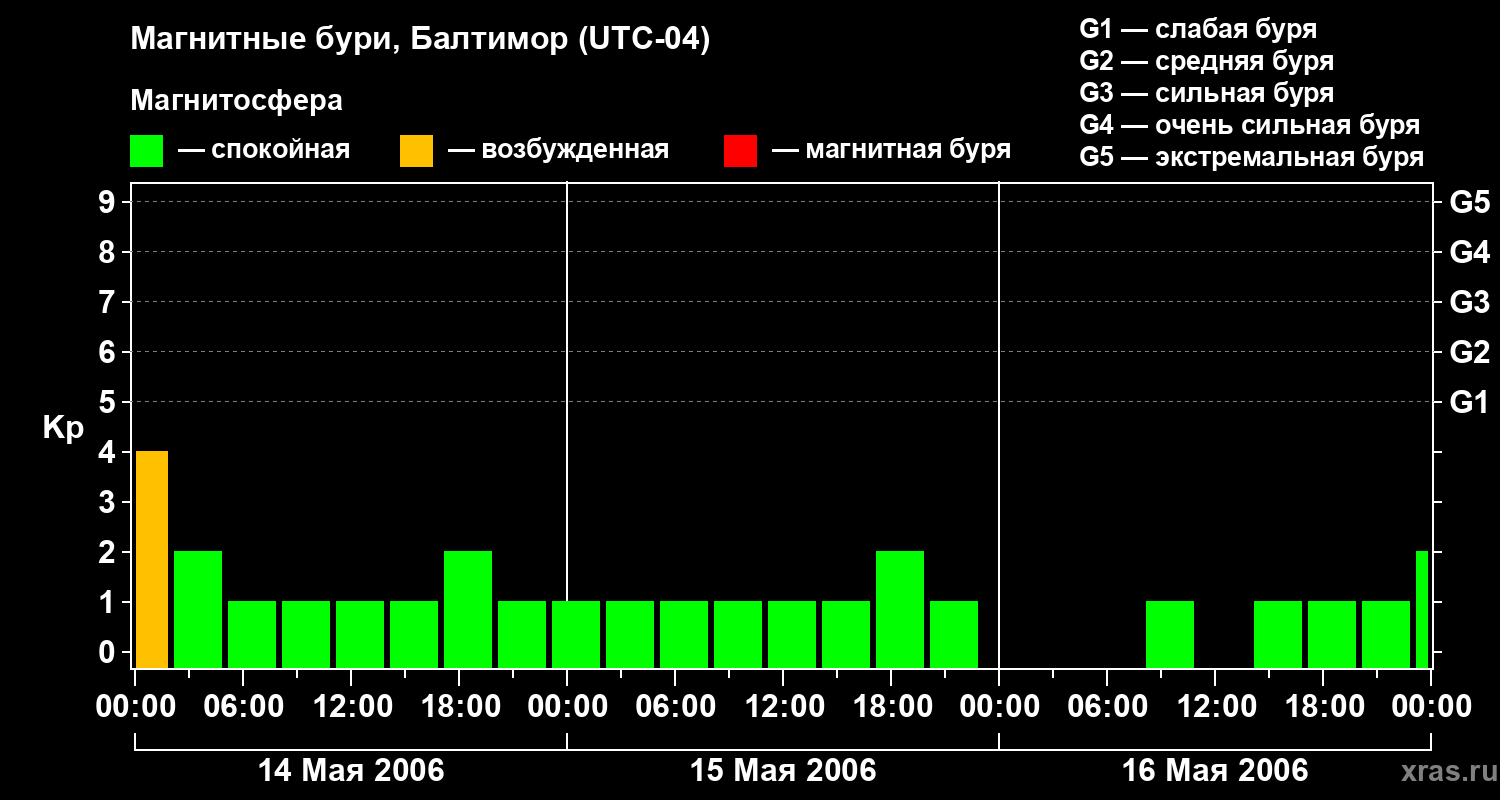
Task: Click the 'Магнитосфера' heading
Action: pyautogui.click(x=236, y=101)
